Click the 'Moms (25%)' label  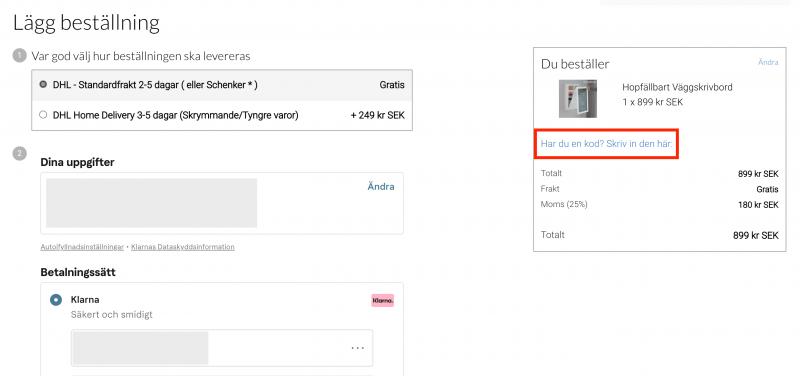click(x=564, y=205)
